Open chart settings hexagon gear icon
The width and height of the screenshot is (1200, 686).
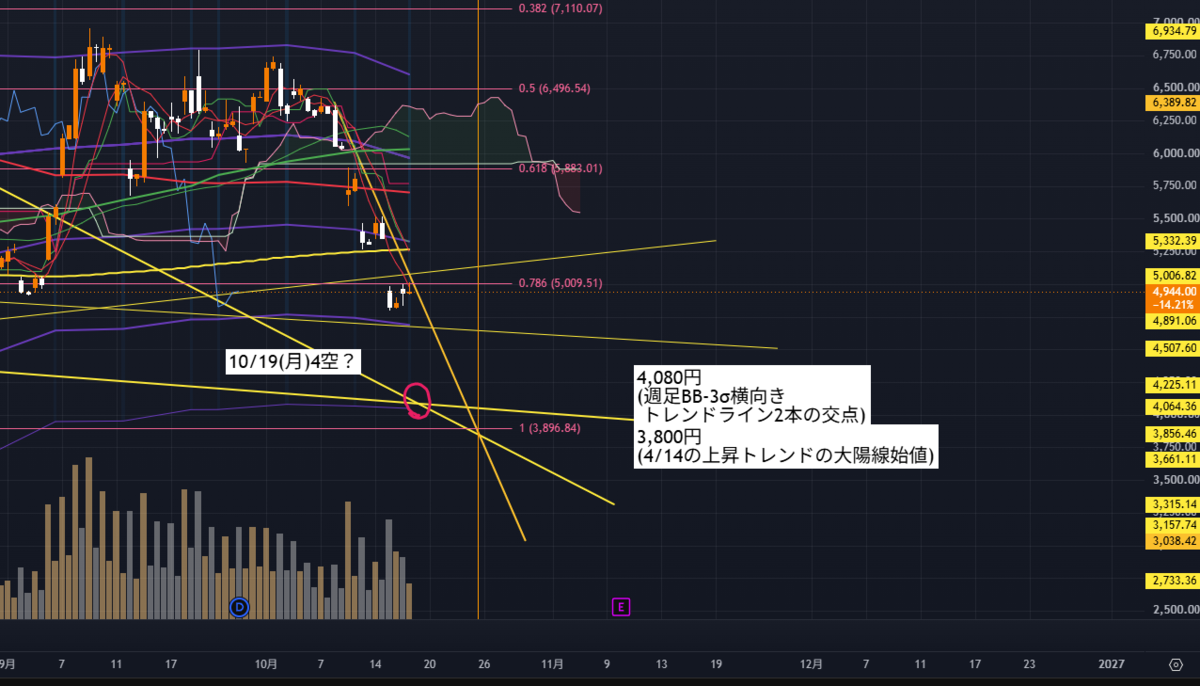(x=1175, y=663)
